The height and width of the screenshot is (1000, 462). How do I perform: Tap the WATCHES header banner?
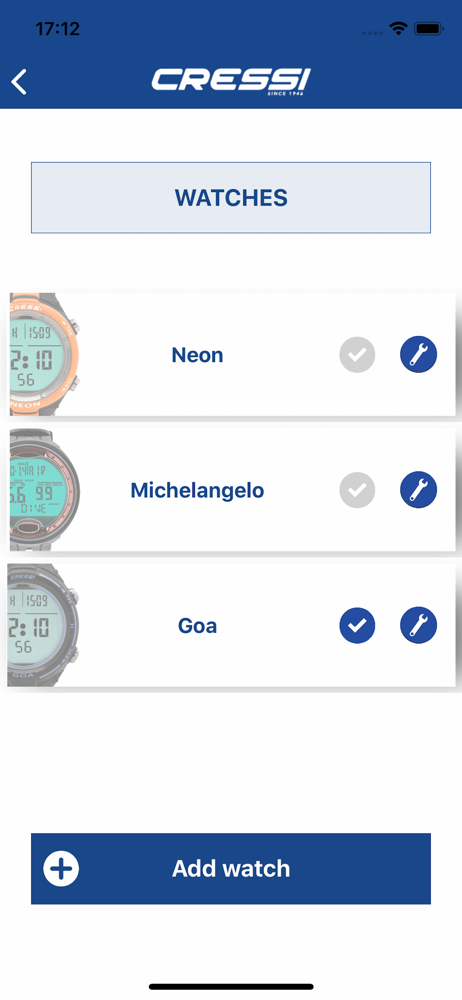(x=231, y=198)
